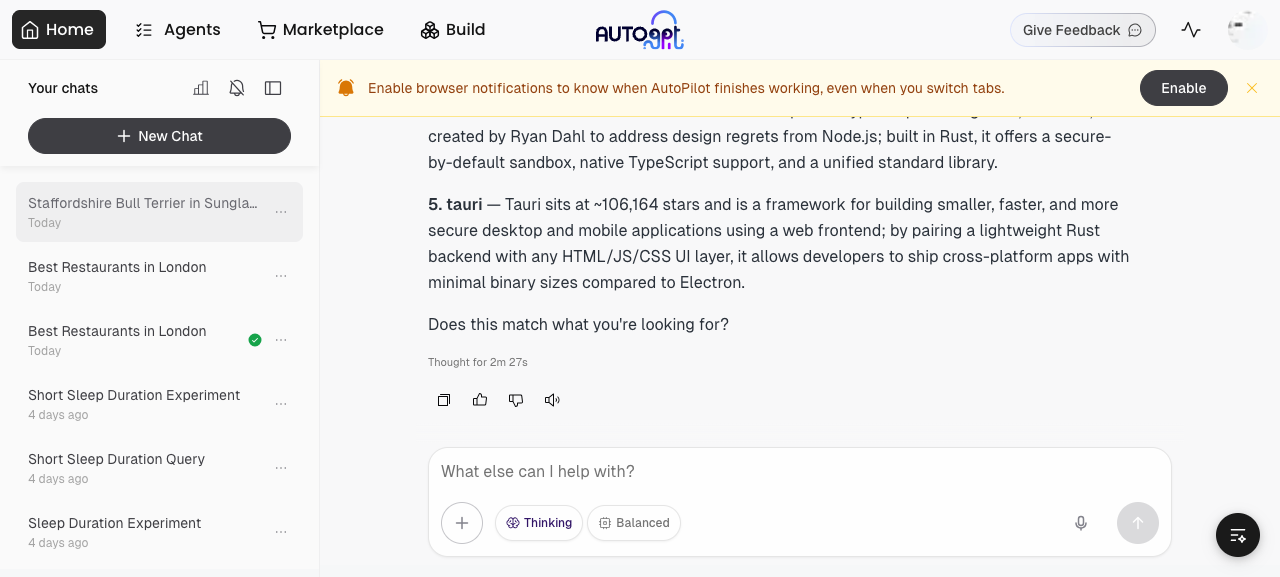Click the 'Your chats' heading
Image resolution: width=1280 pixels, height=577 pixels.
coord(63,88)
